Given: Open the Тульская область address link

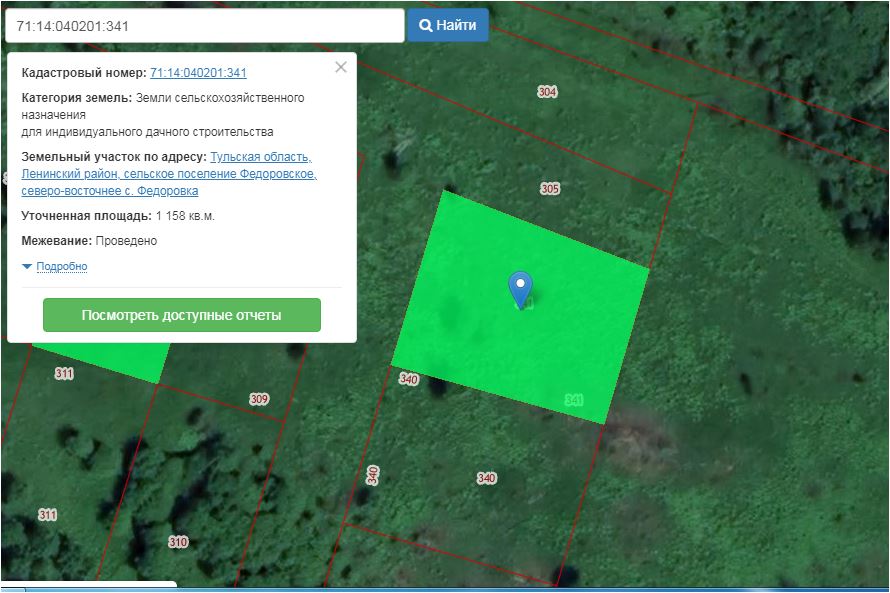Looking at the screenshot, I should coord(261,157).
